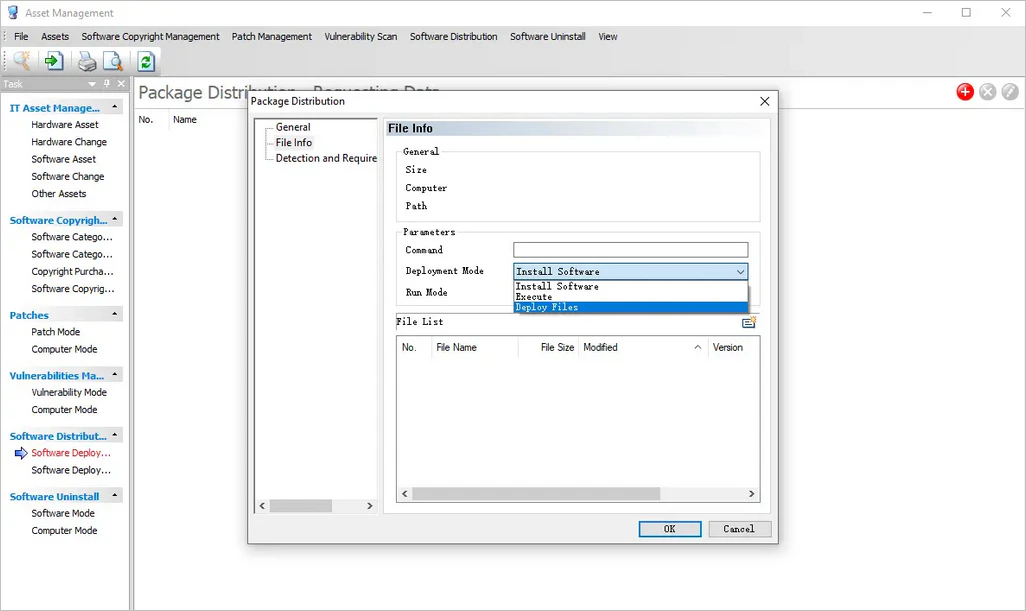
Task: Open Software Asset in sidebar
Action: coord(63,159)
